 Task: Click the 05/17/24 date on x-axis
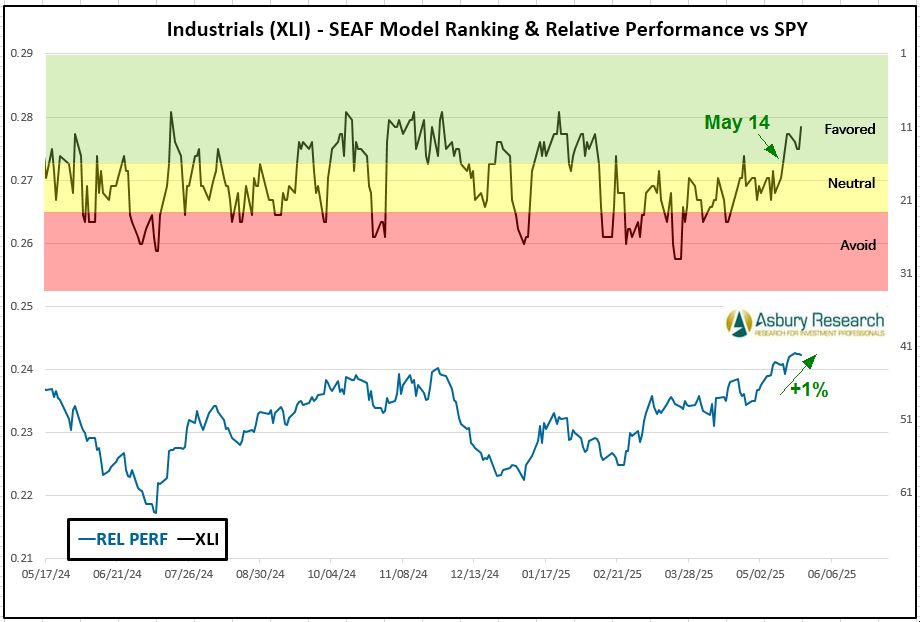(45, 576)
